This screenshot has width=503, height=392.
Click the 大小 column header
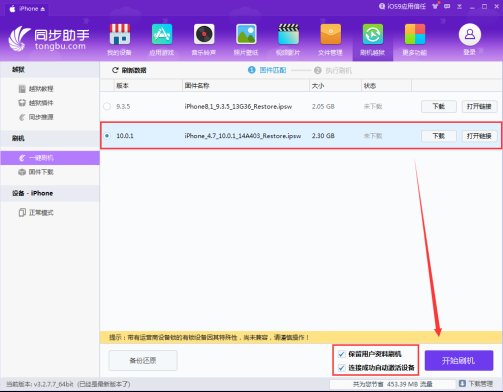pos(318,86)
